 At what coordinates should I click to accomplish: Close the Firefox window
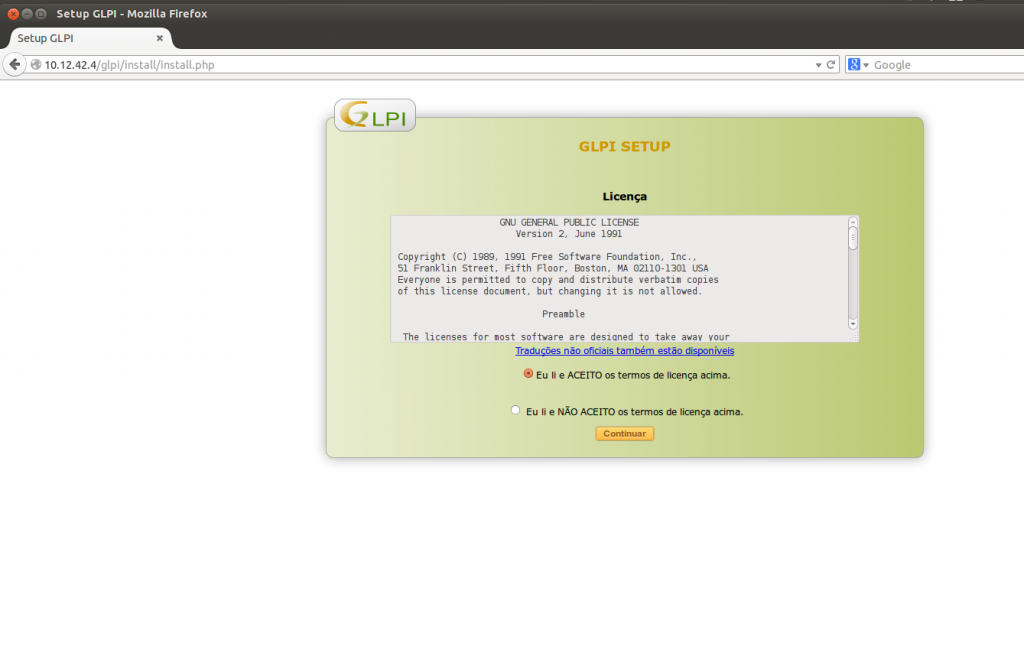tap(13, 14)
